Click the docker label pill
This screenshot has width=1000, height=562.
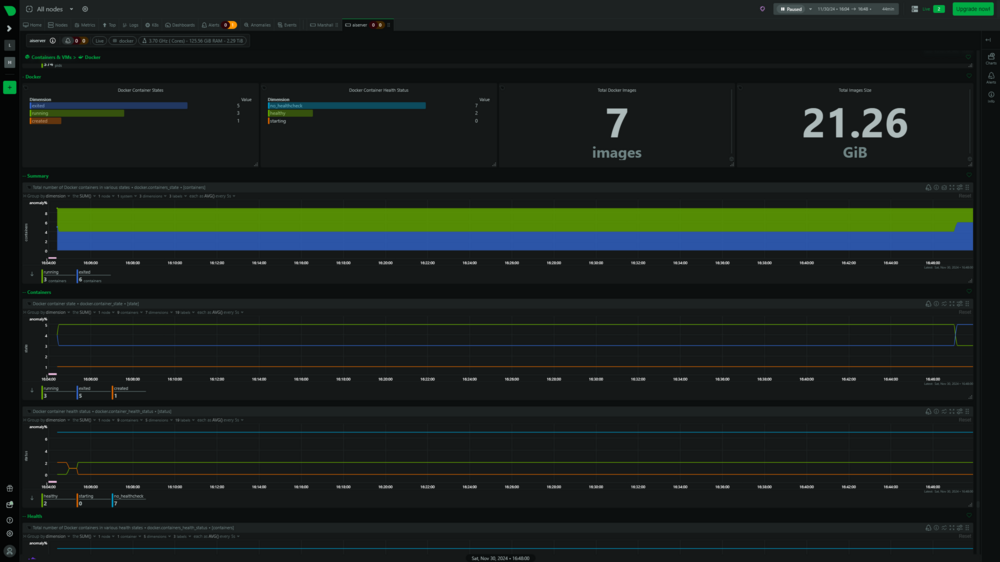click(123, 41)
